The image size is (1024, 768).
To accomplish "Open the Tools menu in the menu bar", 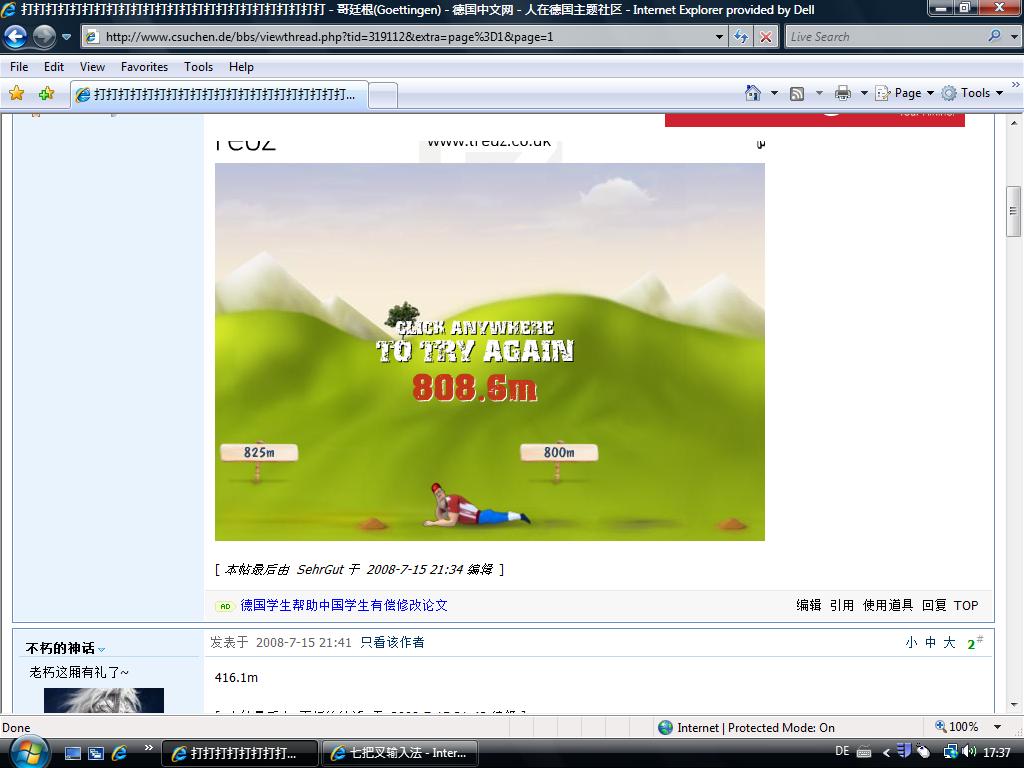I will (x=199, y=67).
